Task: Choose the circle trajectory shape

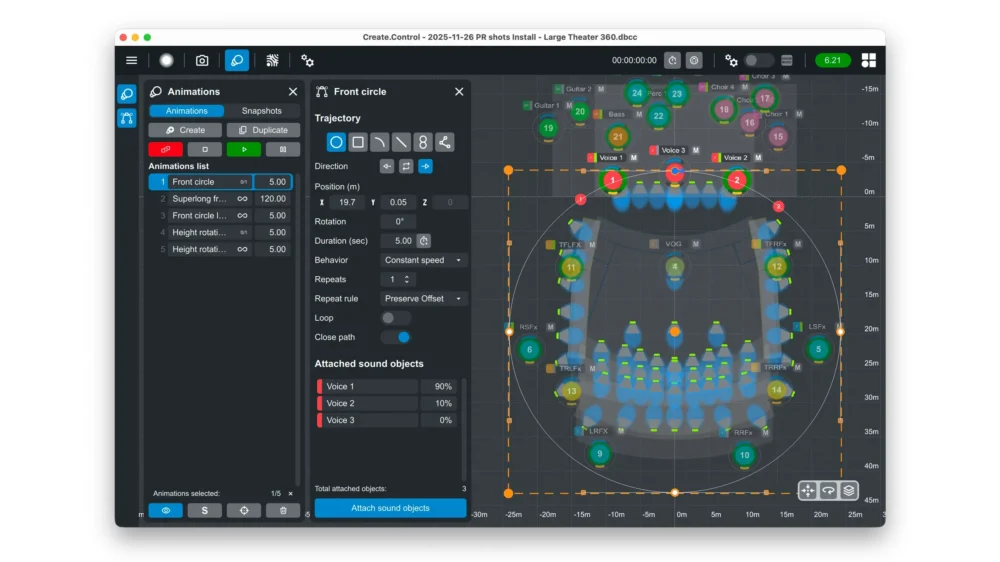Action: tap(336, 142)
